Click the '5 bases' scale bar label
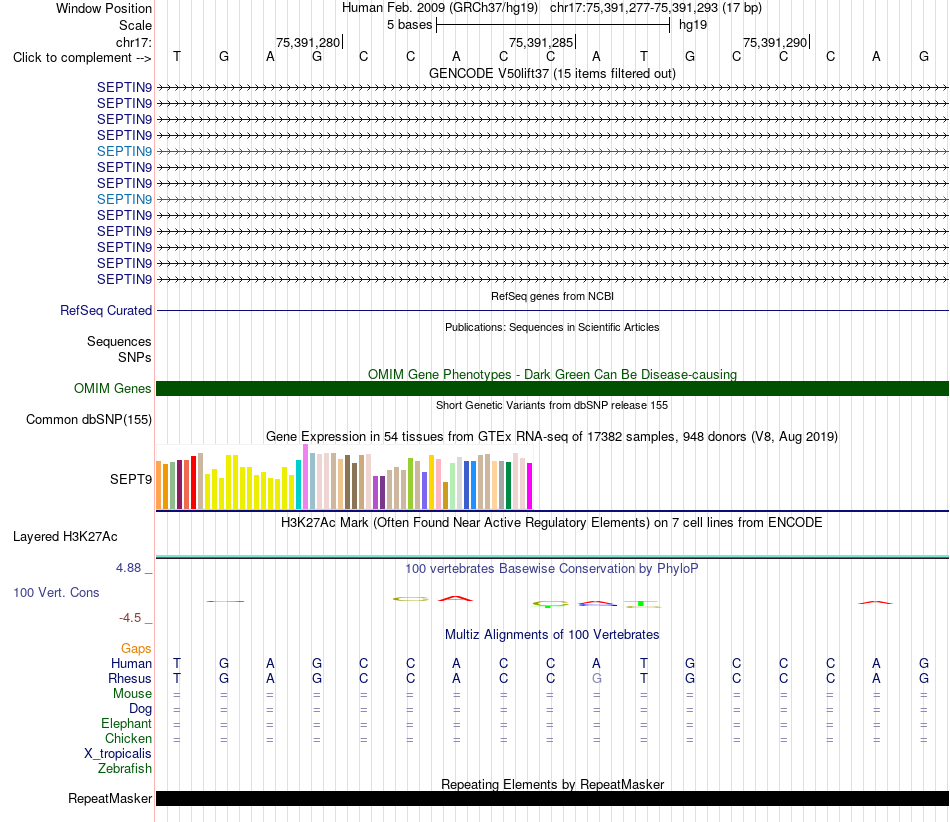Image resolution: width=950 pixels, height=822 pixels. point(410,25)
